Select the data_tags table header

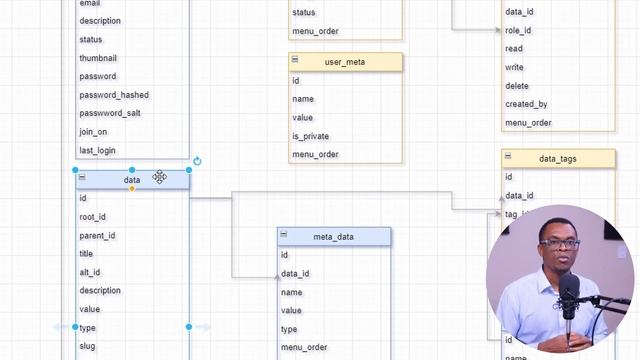[558, 159]
